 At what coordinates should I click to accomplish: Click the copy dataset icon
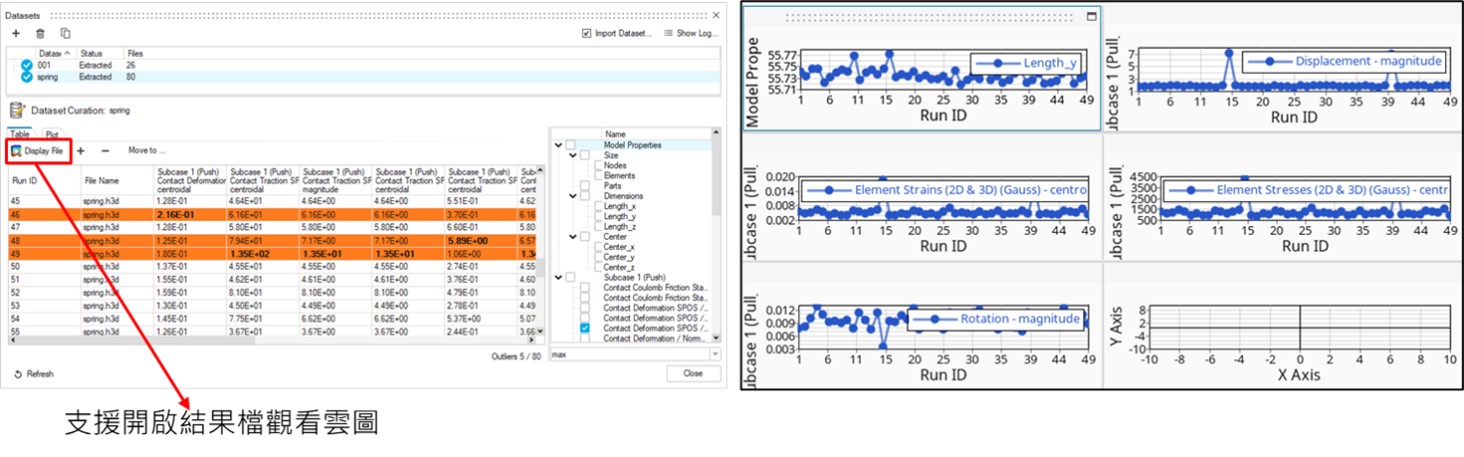click(x=65, y=33)
